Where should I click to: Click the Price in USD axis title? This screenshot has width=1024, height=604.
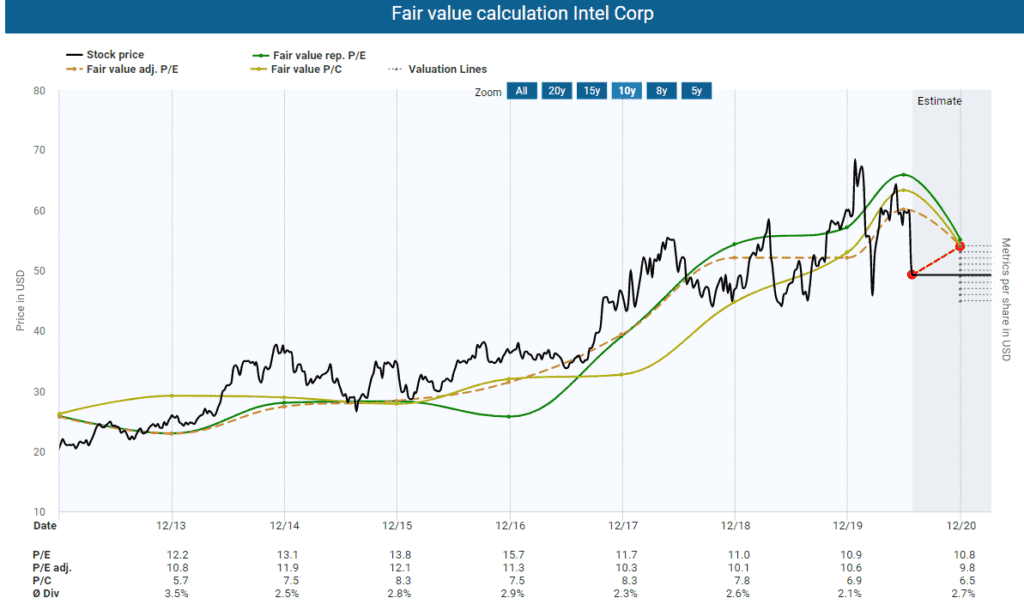[x=20, y=300]
